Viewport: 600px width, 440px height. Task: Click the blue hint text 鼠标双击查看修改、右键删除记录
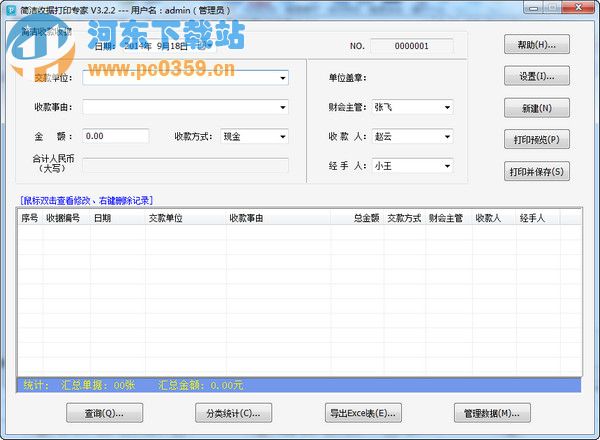[x=87, y=200]
